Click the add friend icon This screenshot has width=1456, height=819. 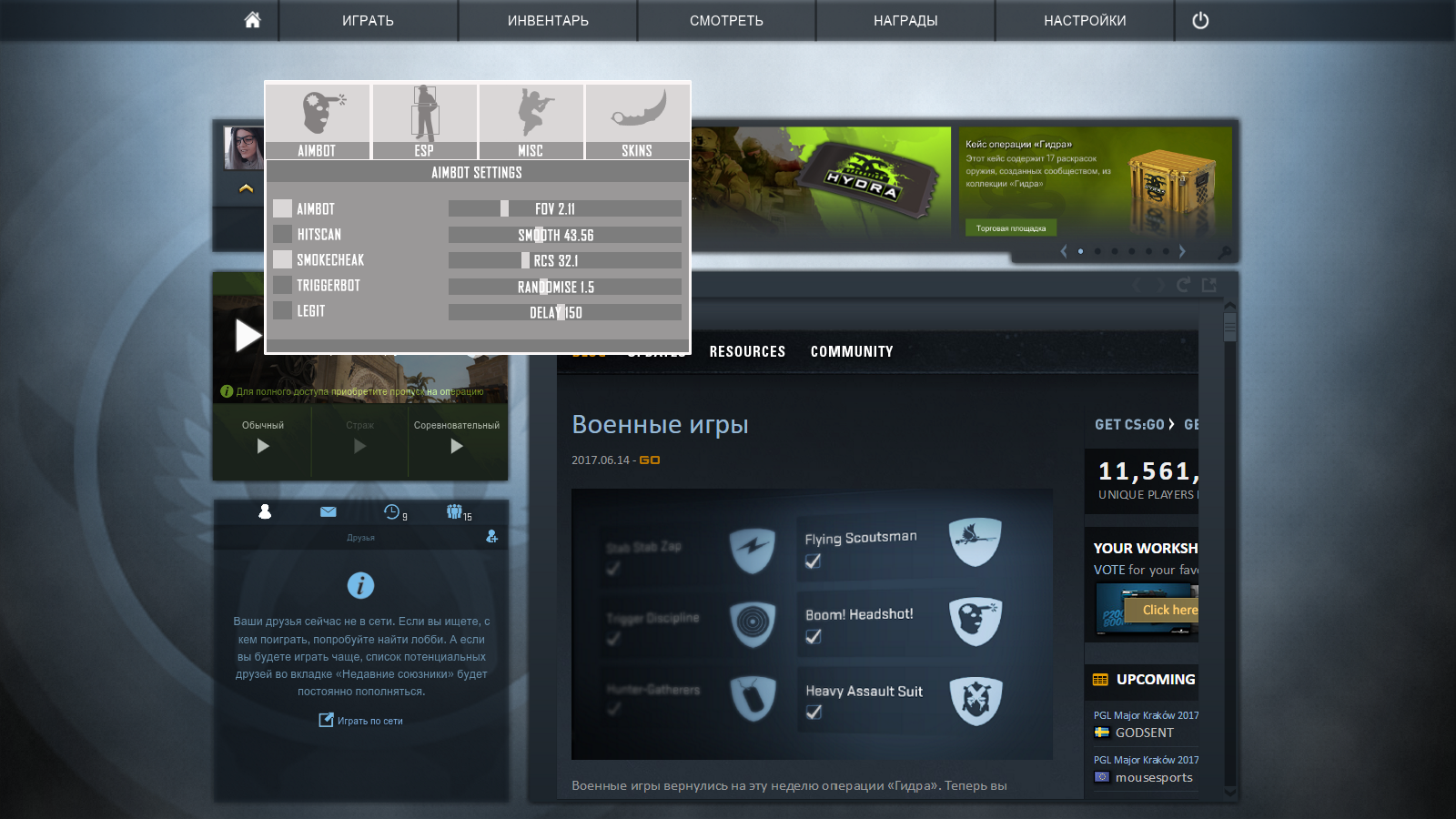coord(491,537)
